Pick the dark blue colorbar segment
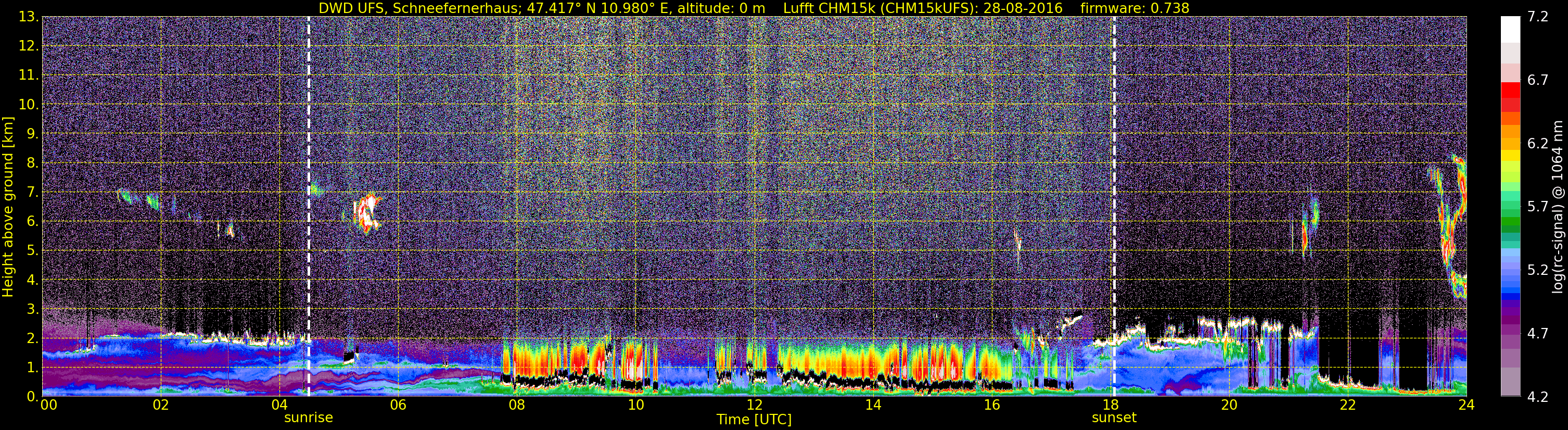This screenshot has height=430, width=1568. click(1510, 297)
